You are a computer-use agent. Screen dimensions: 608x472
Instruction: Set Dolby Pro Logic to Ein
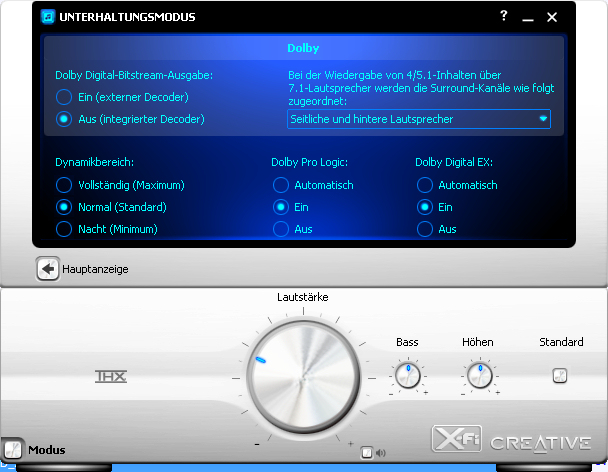coord(281,207)
